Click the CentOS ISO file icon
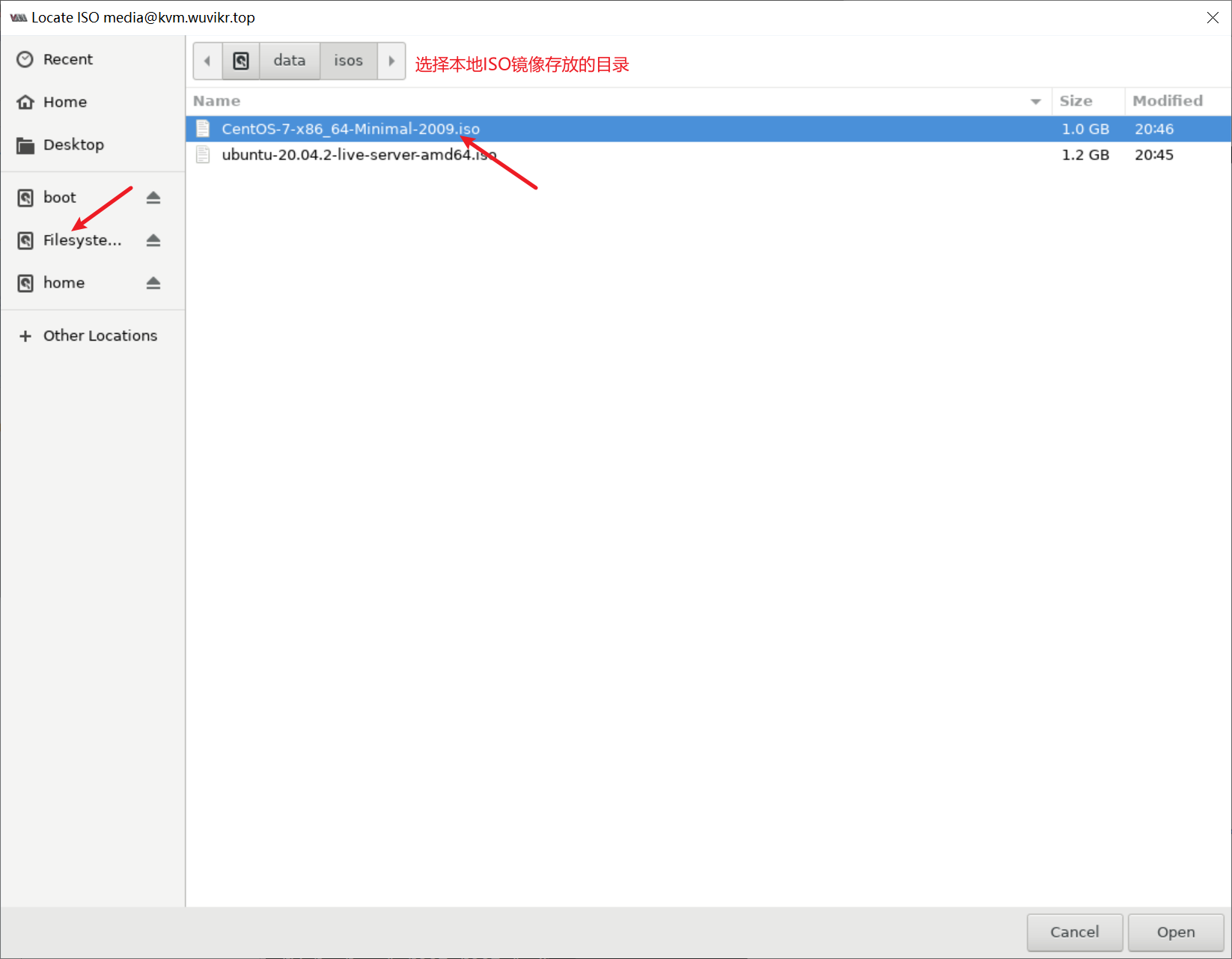1232x959 pixels. [x=202, y=128]
